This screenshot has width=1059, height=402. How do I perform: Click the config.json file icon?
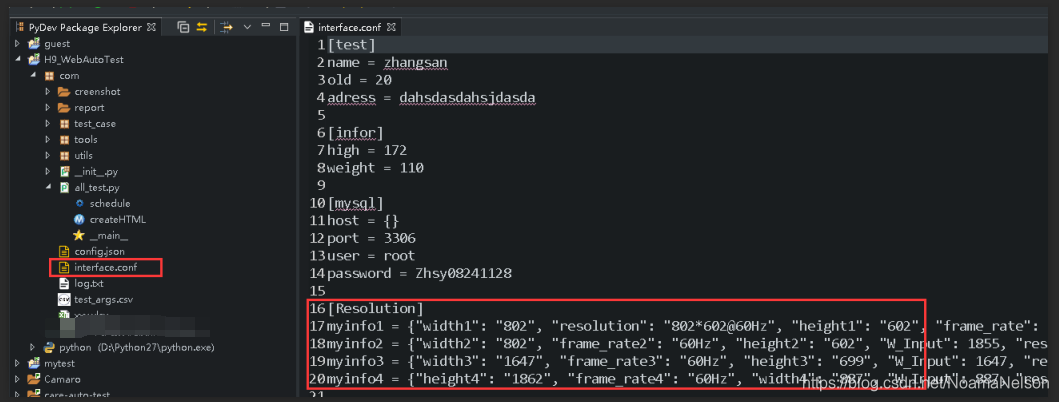point(64,251)
